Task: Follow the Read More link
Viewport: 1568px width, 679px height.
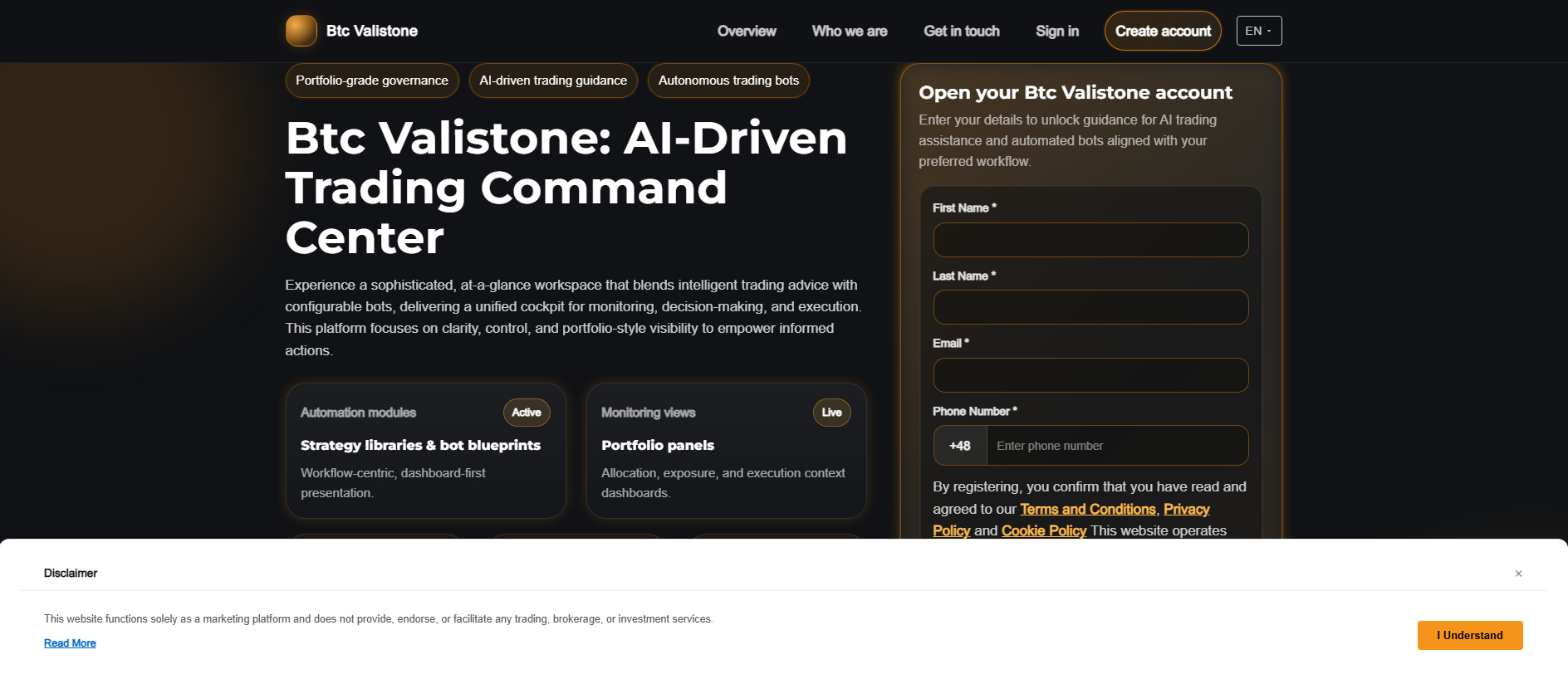Action: [70, 643]
